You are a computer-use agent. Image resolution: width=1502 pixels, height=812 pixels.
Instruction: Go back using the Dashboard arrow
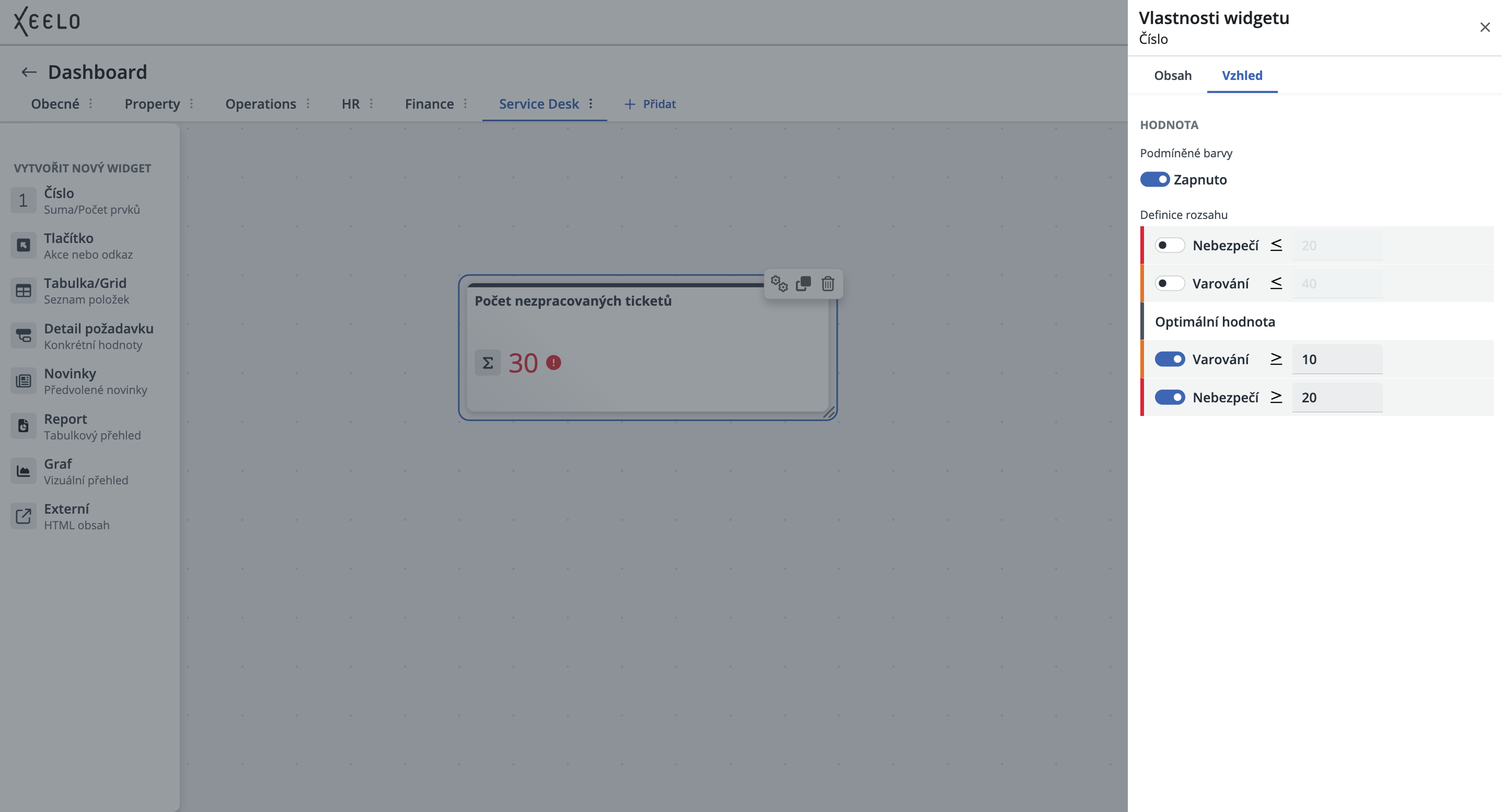29,72
